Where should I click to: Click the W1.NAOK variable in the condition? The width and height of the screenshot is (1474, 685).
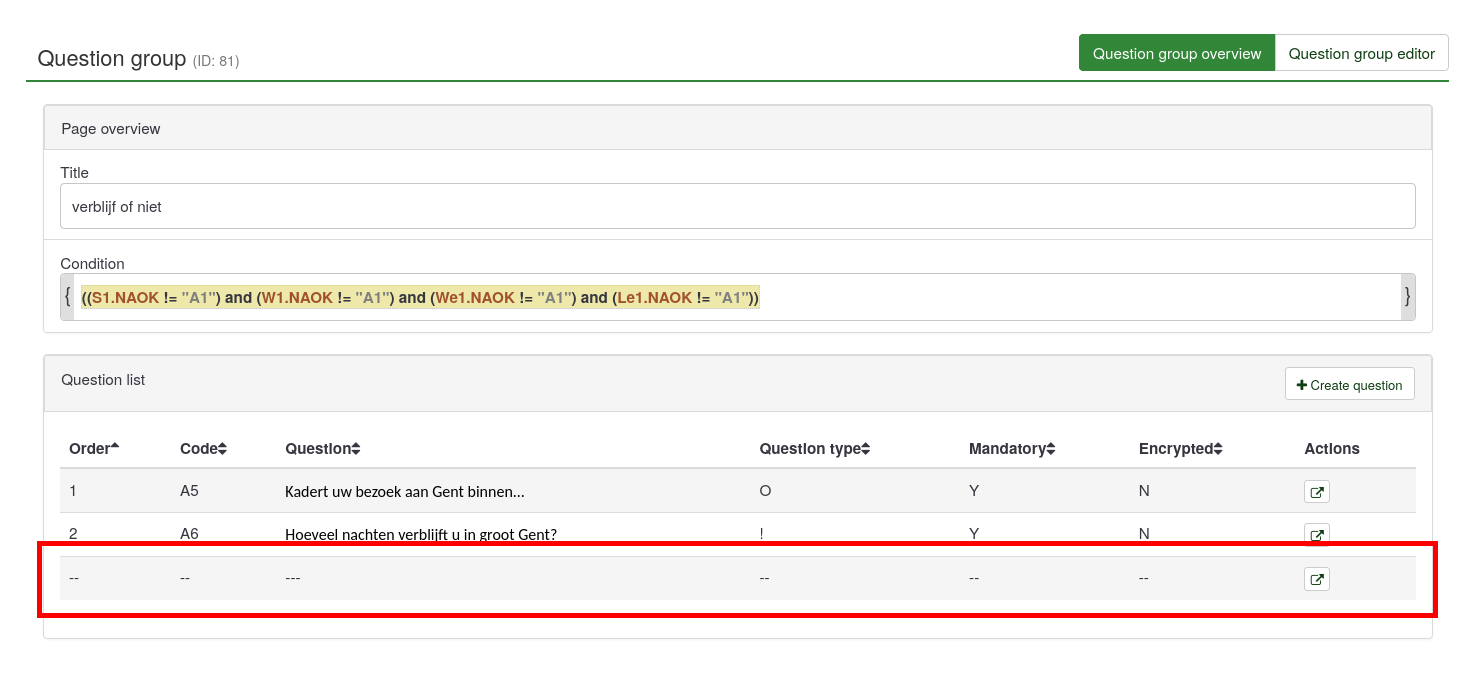point(297,298)
